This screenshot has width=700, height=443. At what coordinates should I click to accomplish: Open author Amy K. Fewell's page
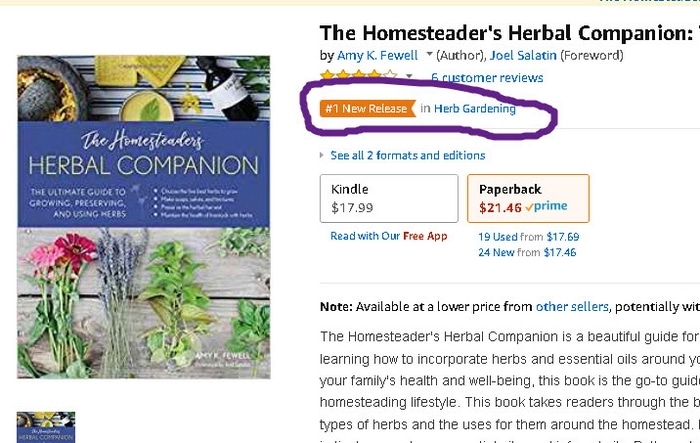coord(379,55)
